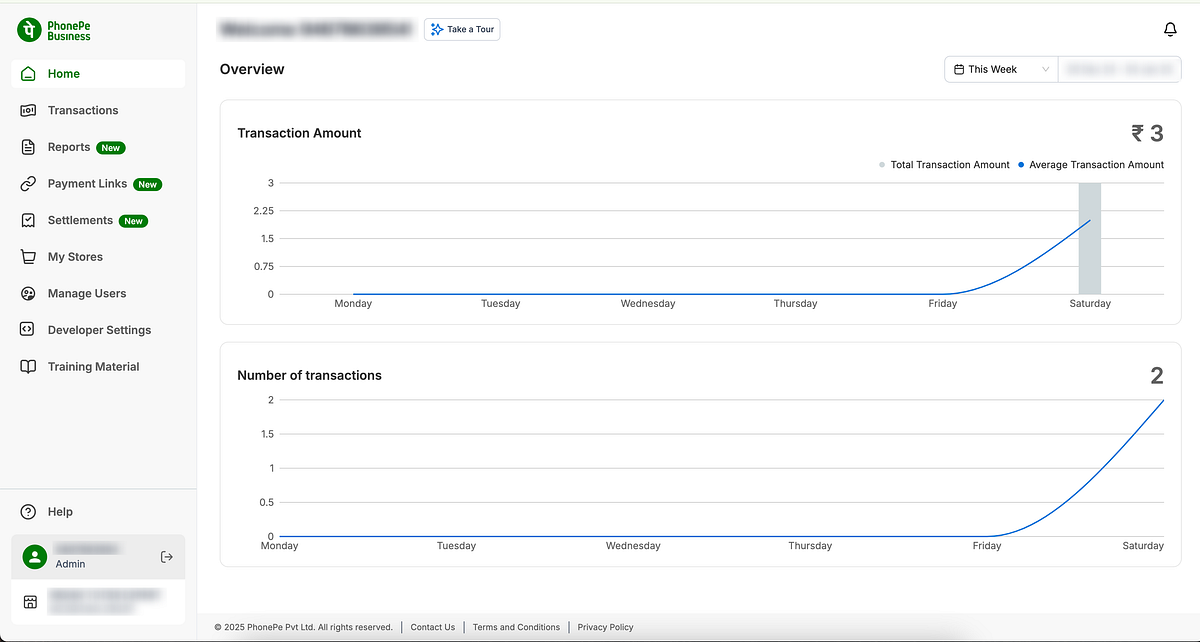This screenshot has width=1200, height=642.
Task: Navigate to Payment Links
Action: (x=98, y=184)
